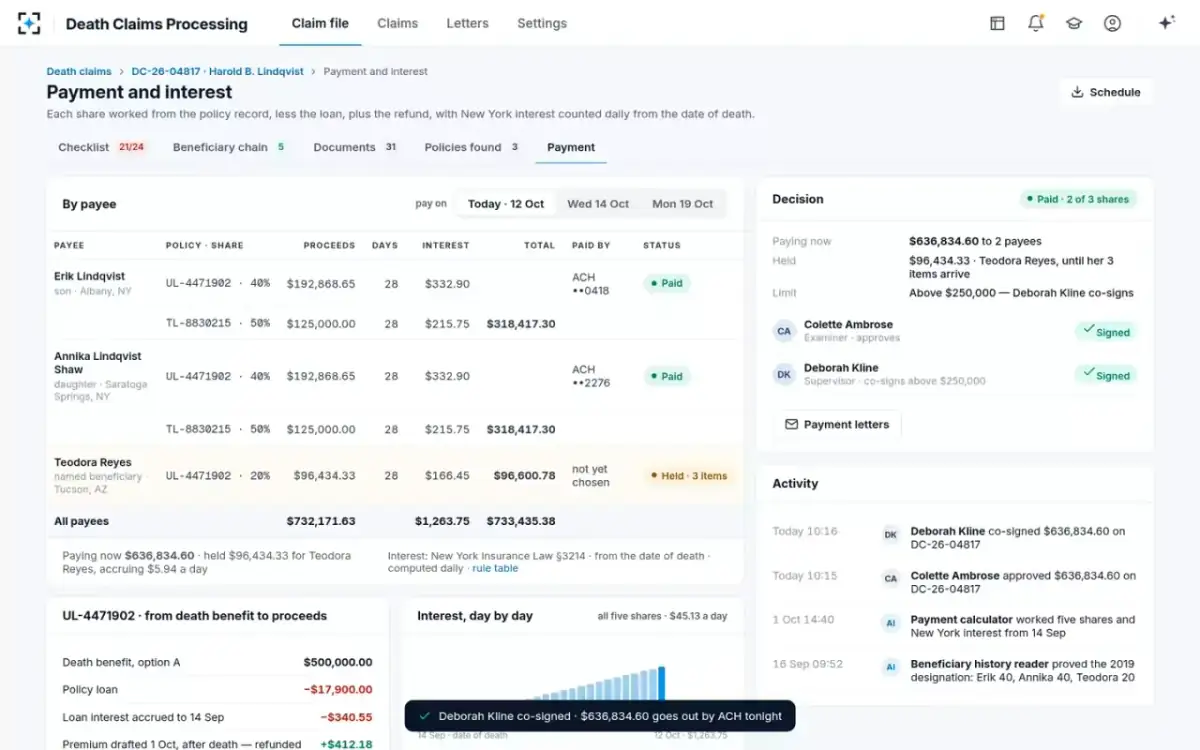Open the DC-26-04817 Harold B. Lindqvist breadcrumb
Image resolution: width=1200 pixels, height=750 pixels.
coord(218,72)
